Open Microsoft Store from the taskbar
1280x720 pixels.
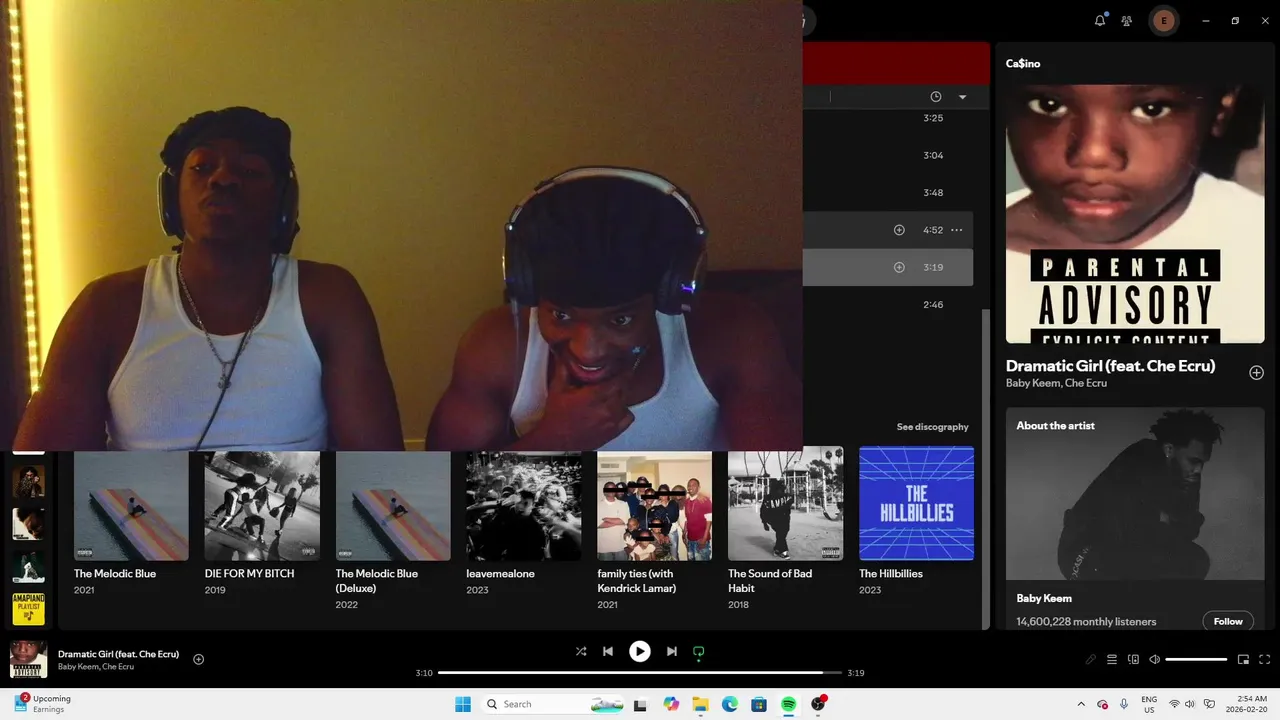(759, 704)
